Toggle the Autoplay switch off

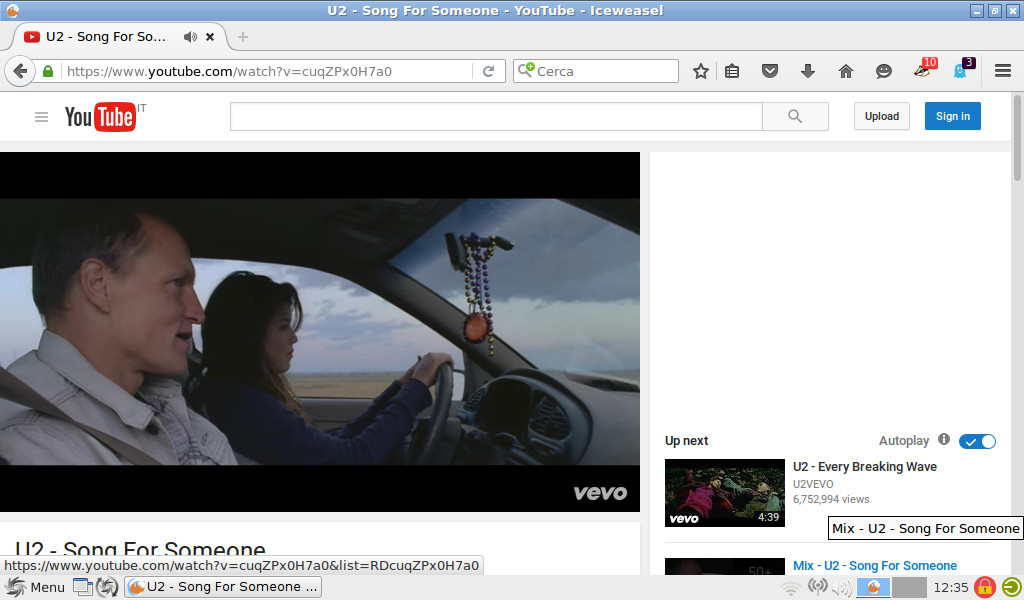click(978, 441)
